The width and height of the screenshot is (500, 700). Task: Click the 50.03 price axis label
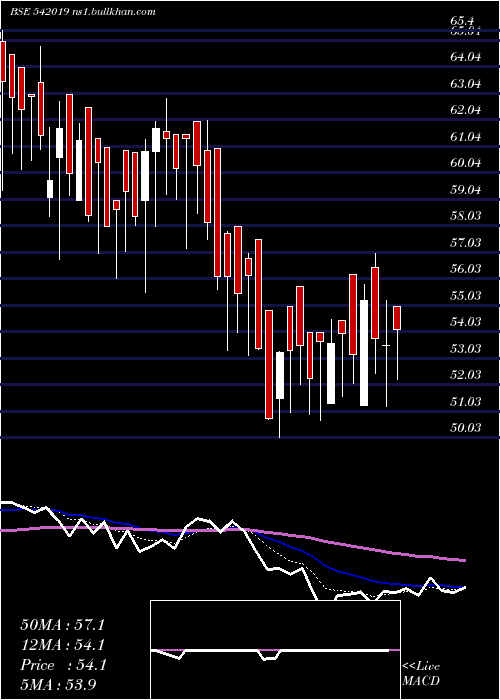466,428
